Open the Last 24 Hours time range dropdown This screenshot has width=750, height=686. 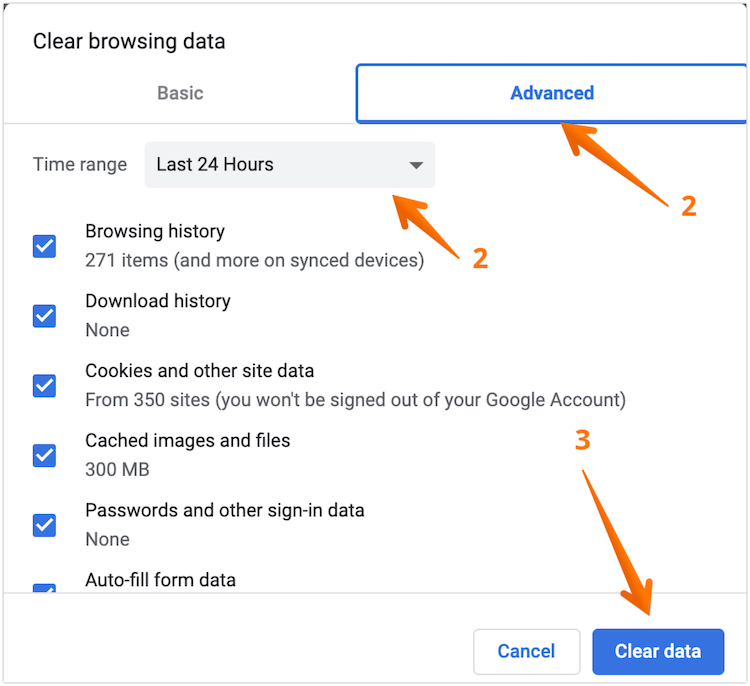(x=289, y=165)
